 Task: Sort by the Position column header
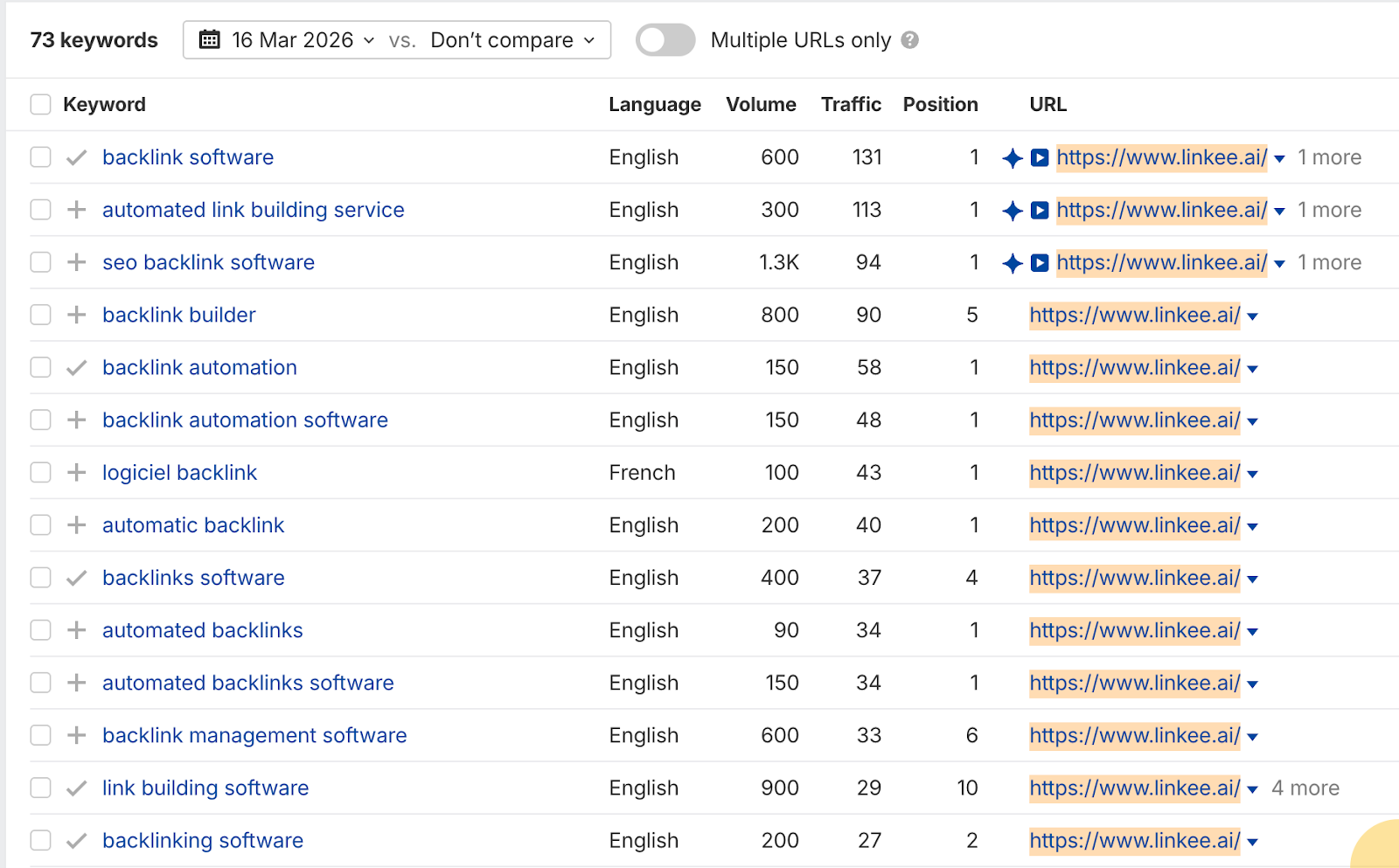click(940, 105)
